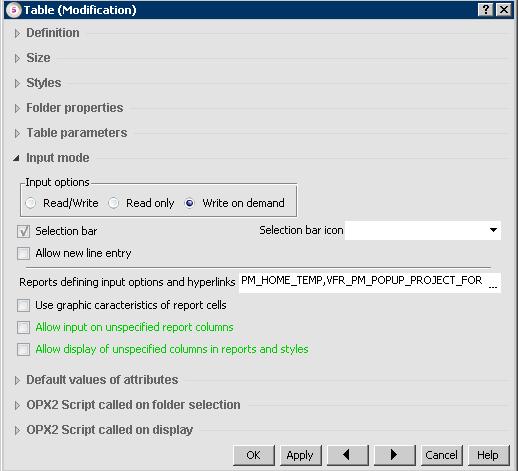Enable Allow input on unspecified report columns
Image resolution: width=518 pixels, height=471 pixels.
coord(23,327)
